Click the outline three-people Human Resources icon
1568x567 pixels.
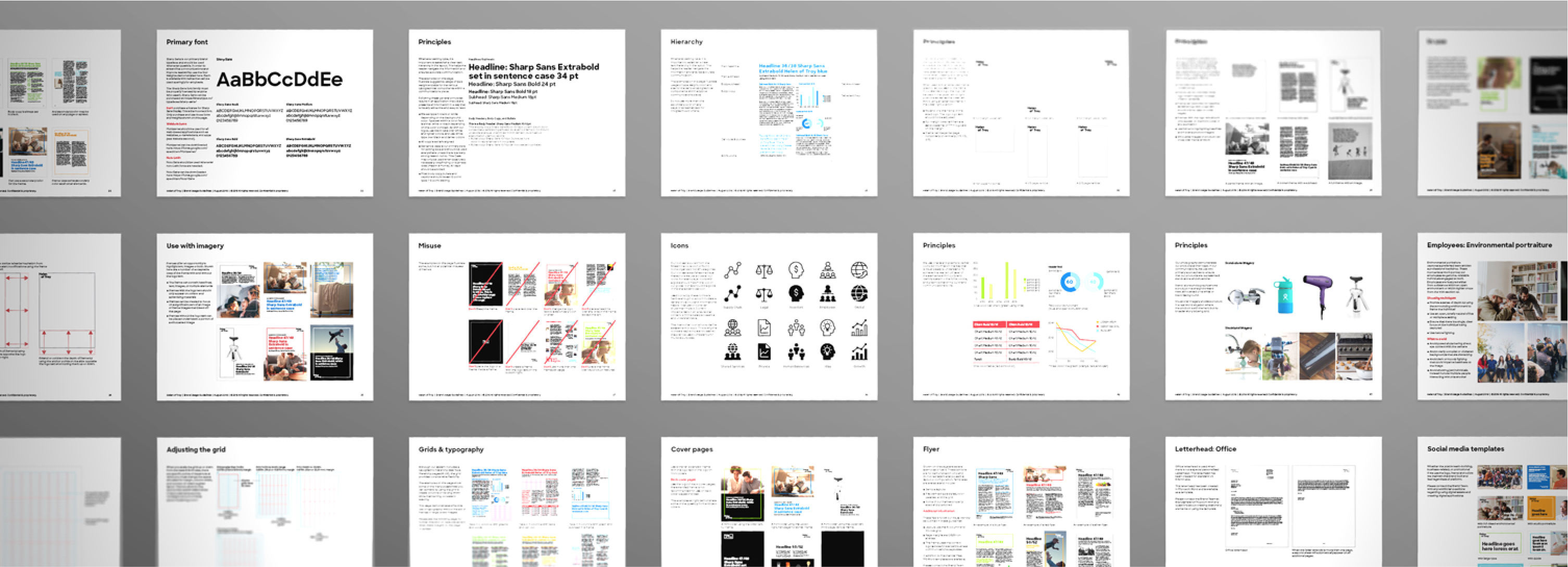point(796,329)
